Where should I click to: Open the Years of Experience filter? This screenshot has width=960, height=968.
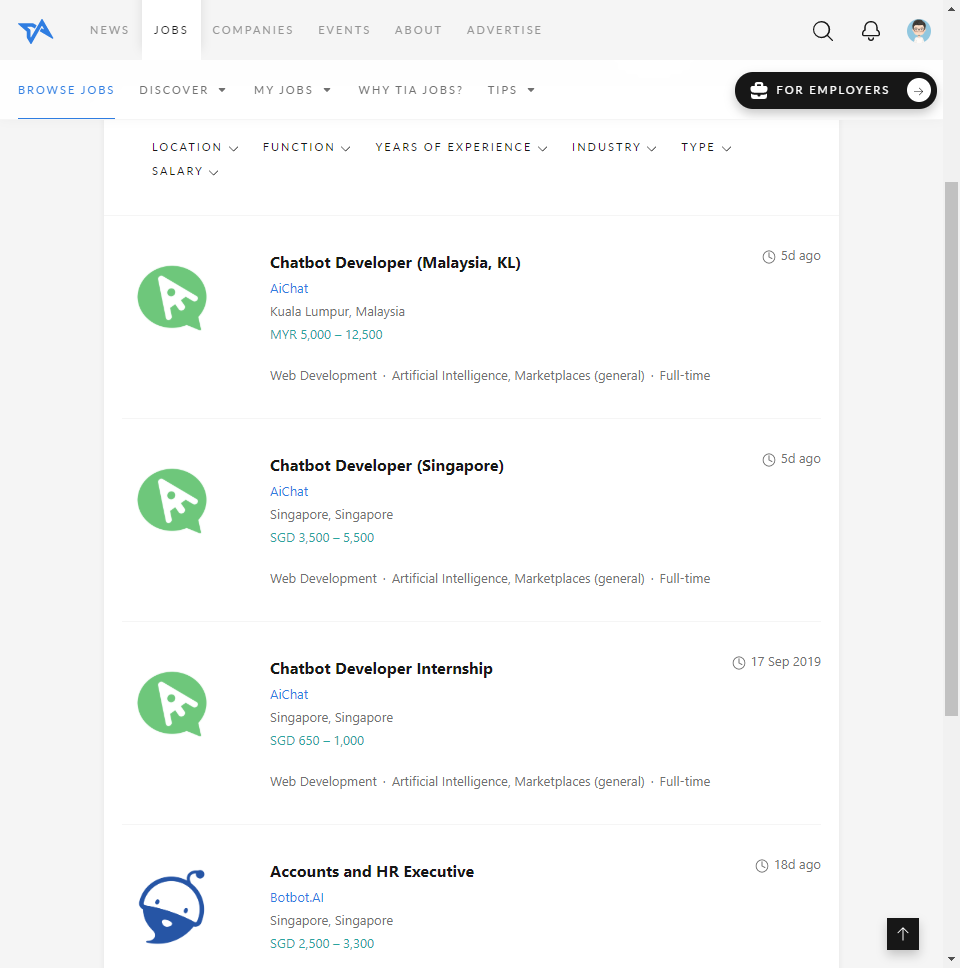461,148
